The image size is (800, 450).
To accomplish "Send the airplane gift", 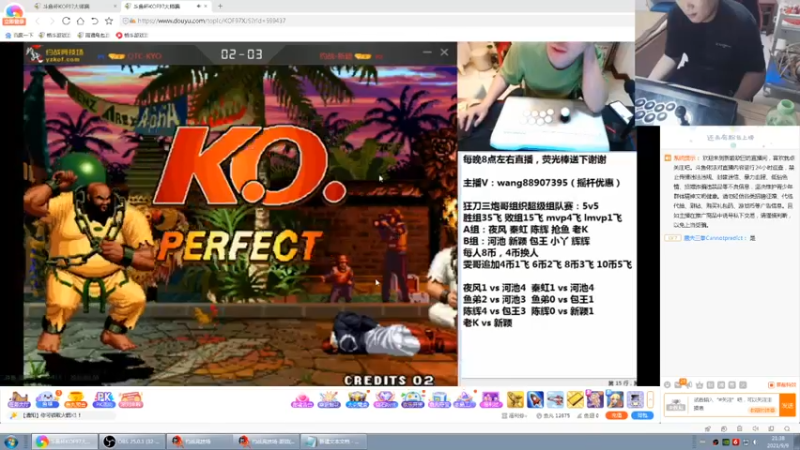I will (555, 399).
